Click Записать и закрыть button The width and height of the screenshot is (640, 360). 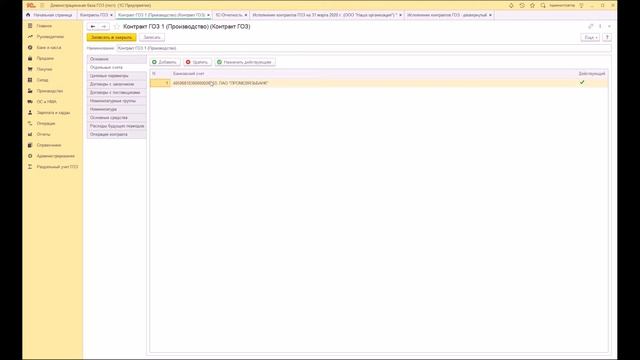click(x=111, y=38)
